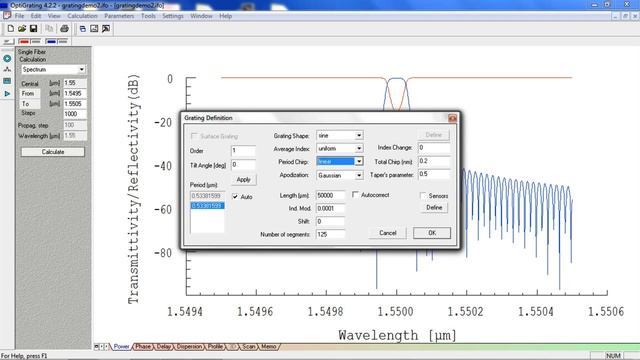Image resolution: width=640 pixels, height=360 pixels.
Task: Click the OptiGrating document icon beside File
Action: click(x=7, y=16)
